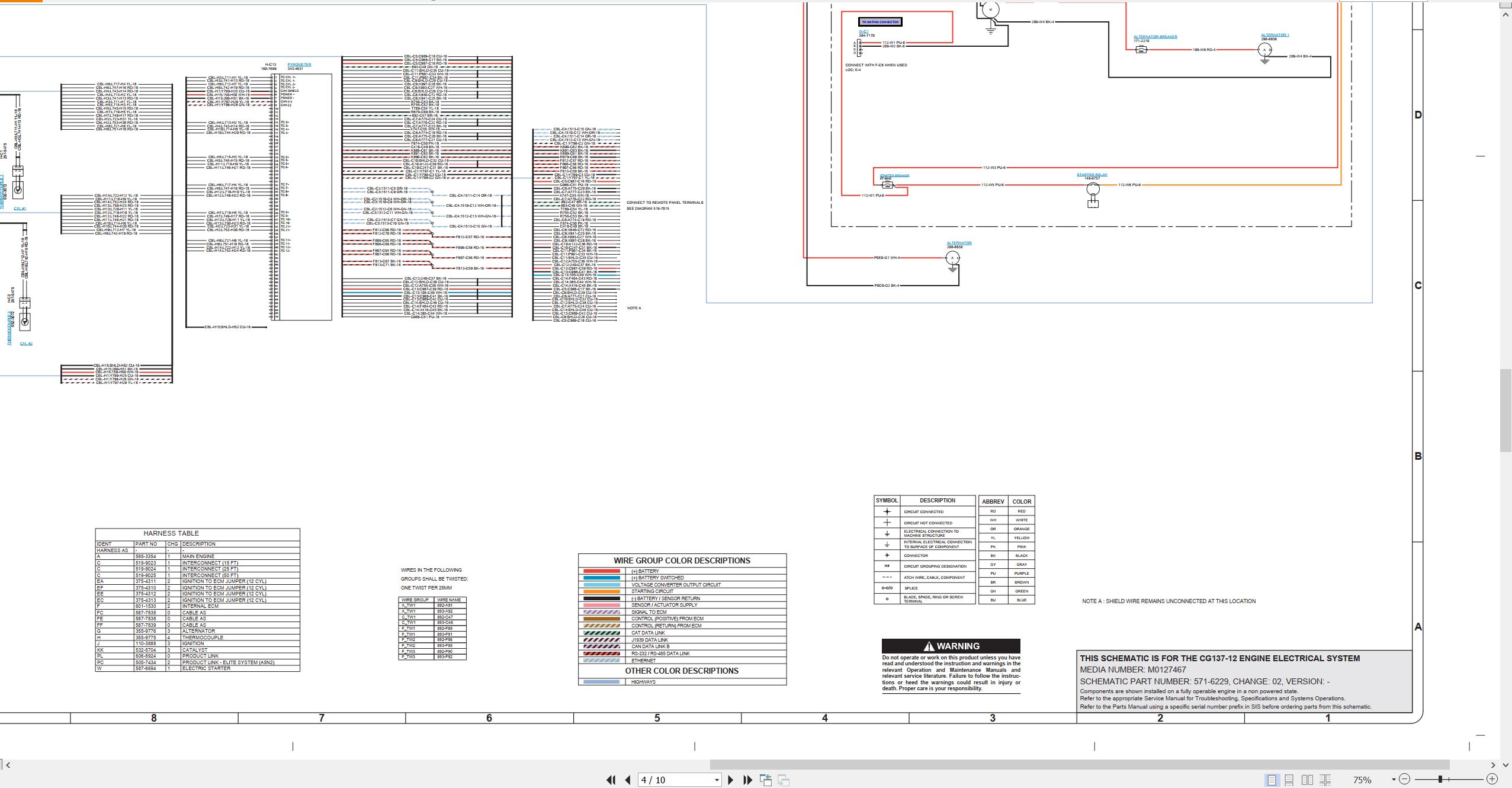This screenshot has height=788, width=1512.
Task: Click the greyed go to next view icon
Action: click(784, 780)
